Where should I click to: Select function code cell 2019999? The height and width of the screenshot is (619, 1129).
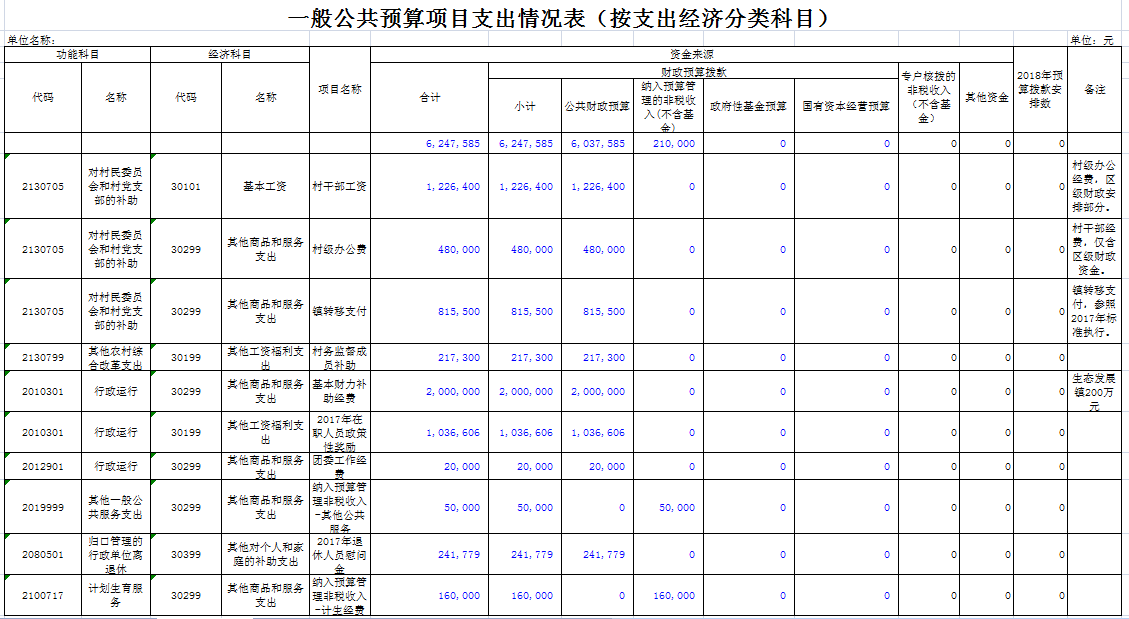pyautogui.click(x=43, y=507)
